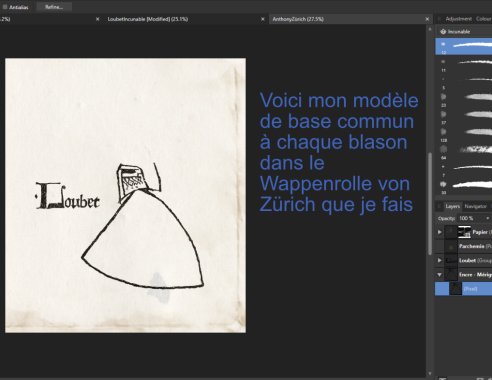Click the Refine... button
The image size is (492, 380).
tap(54, 7)
